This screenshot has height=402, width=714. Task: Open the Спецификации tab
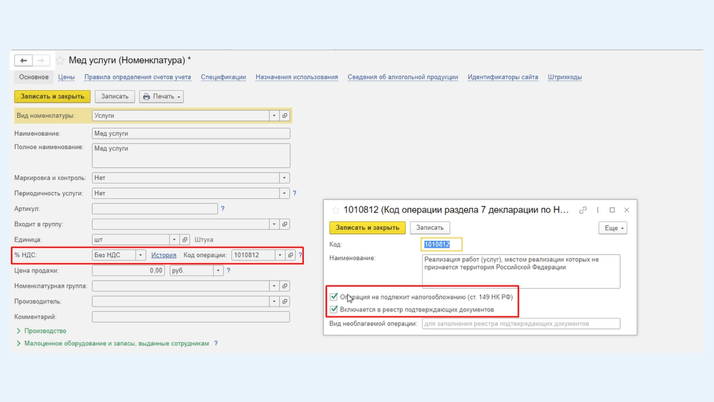(x=223, y=77)
